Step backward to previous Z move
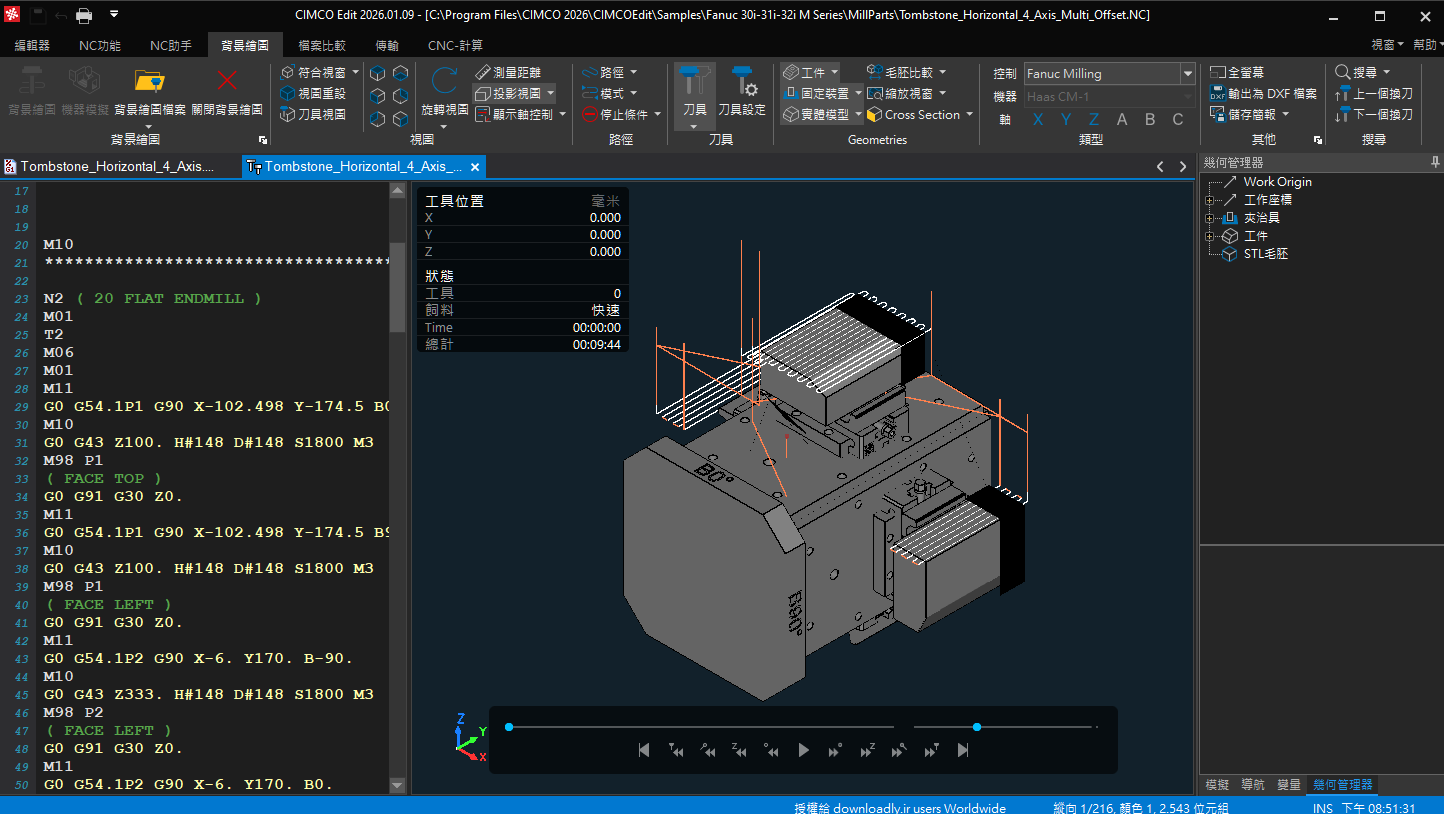1444x814 pixels. [739, 750]
